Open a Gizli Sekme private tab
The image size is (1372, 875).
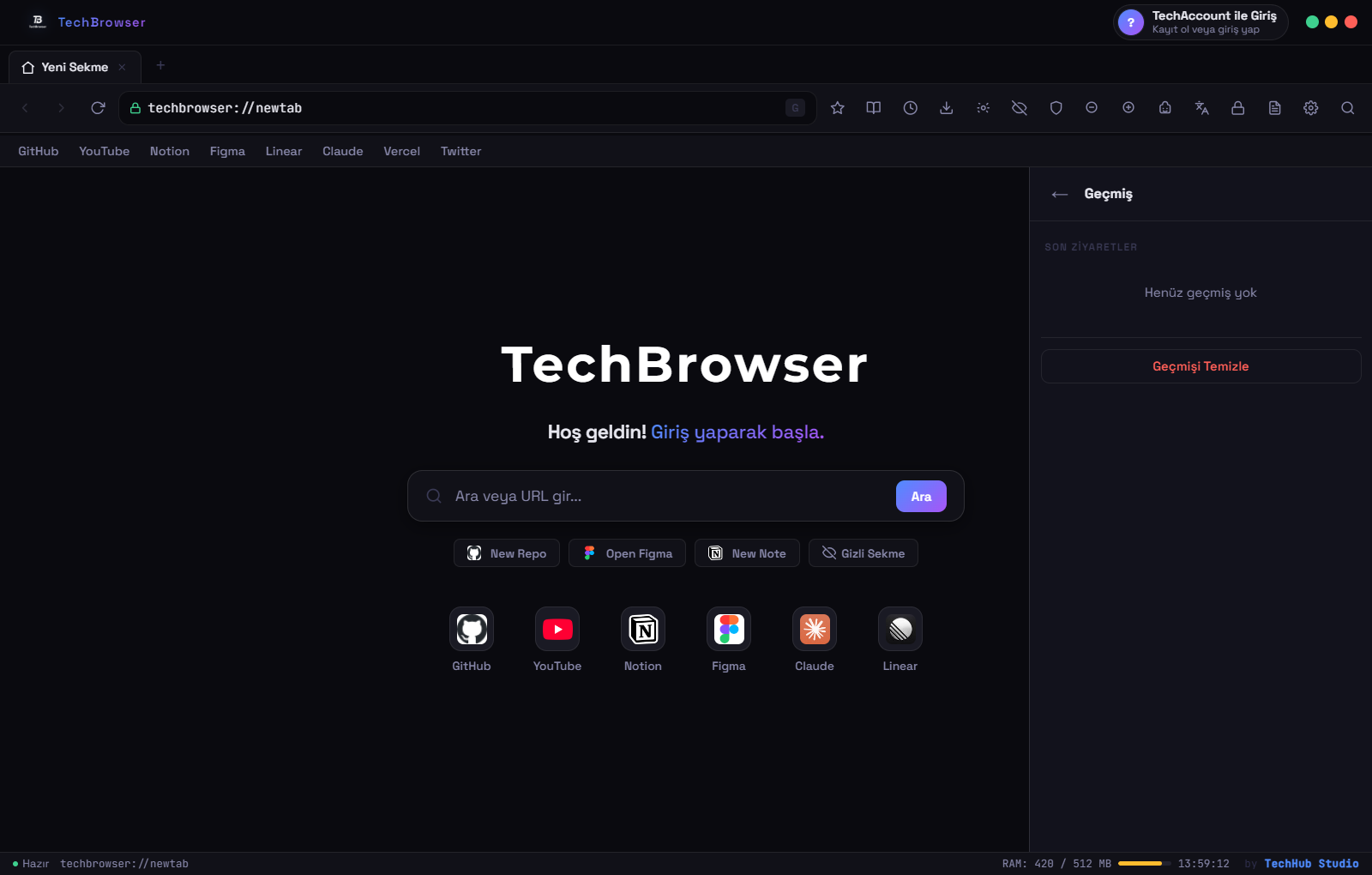click(864, 553)
